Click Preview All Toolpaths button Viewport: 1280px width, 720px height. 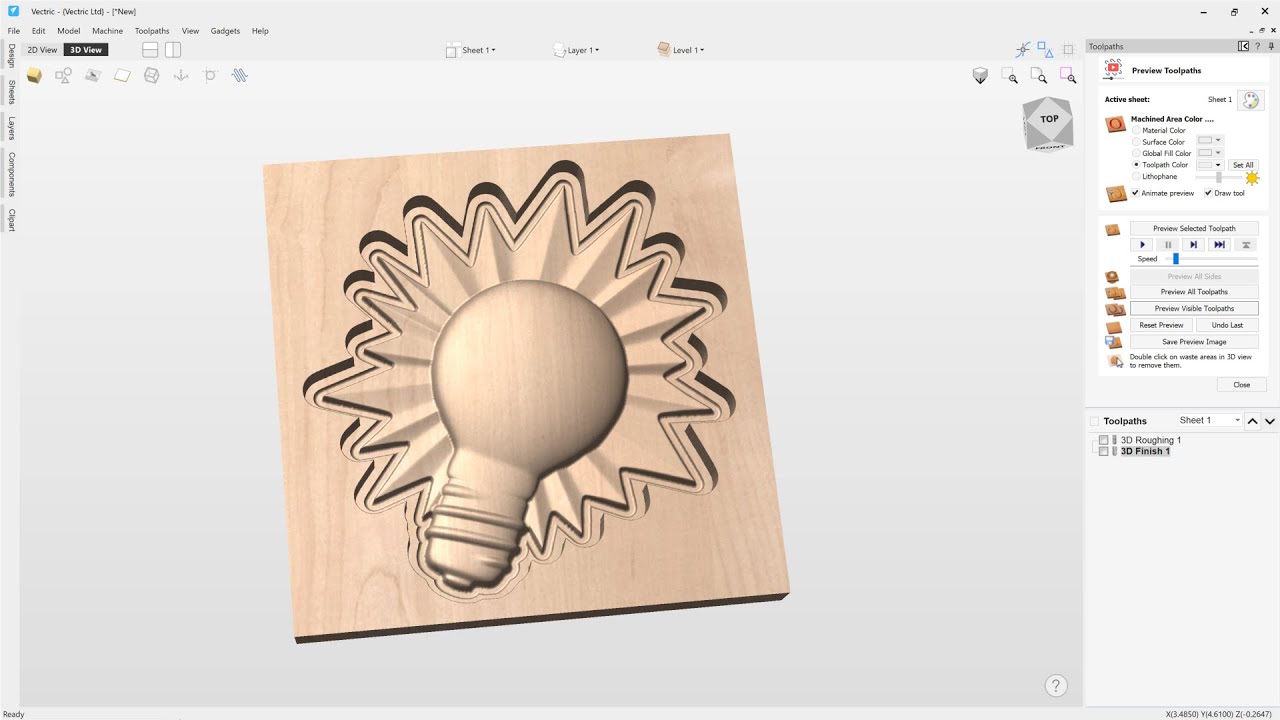[x=1194, y=292]
